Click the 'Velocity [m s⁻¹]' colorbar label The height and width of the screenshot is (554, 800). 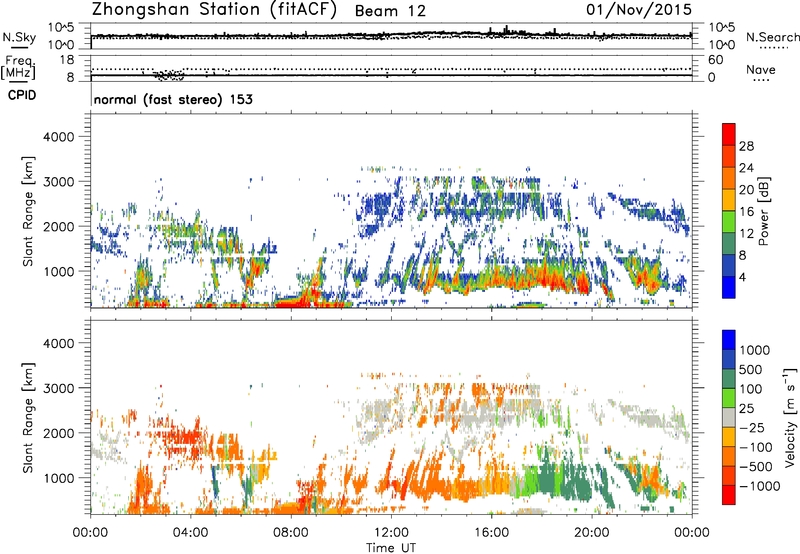pos(790,417)
